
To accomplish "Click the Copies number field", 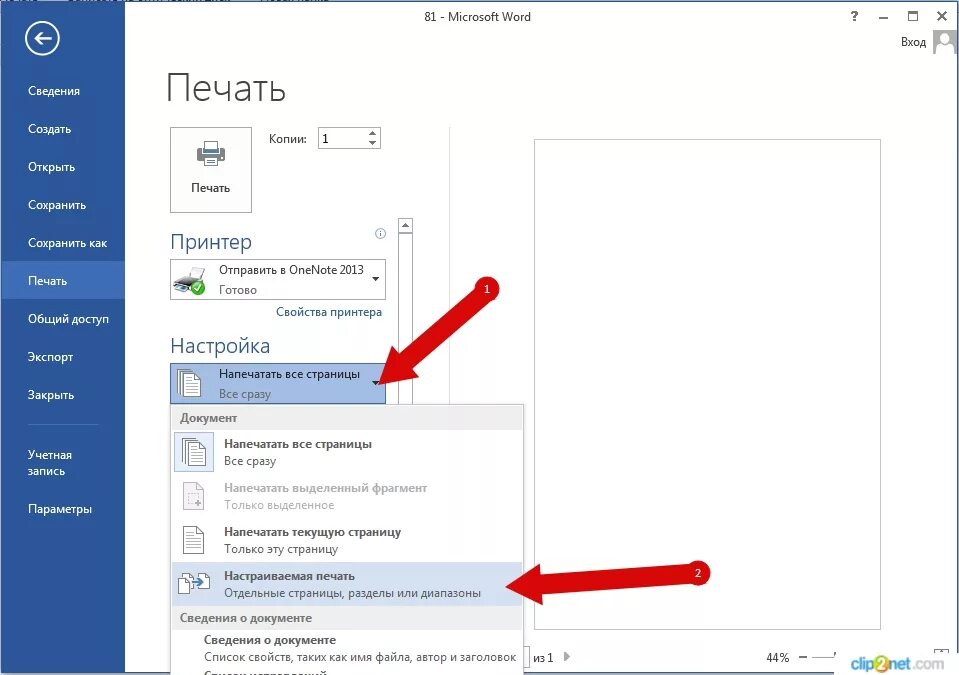I will point(342,138).
